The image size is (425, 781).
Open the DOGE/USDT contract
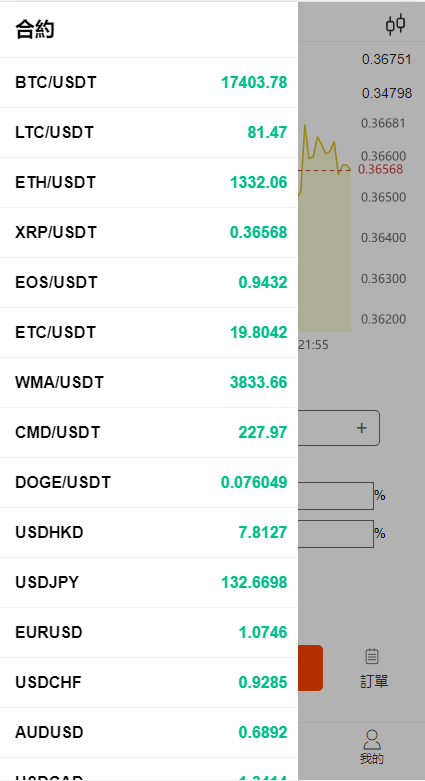149,483
